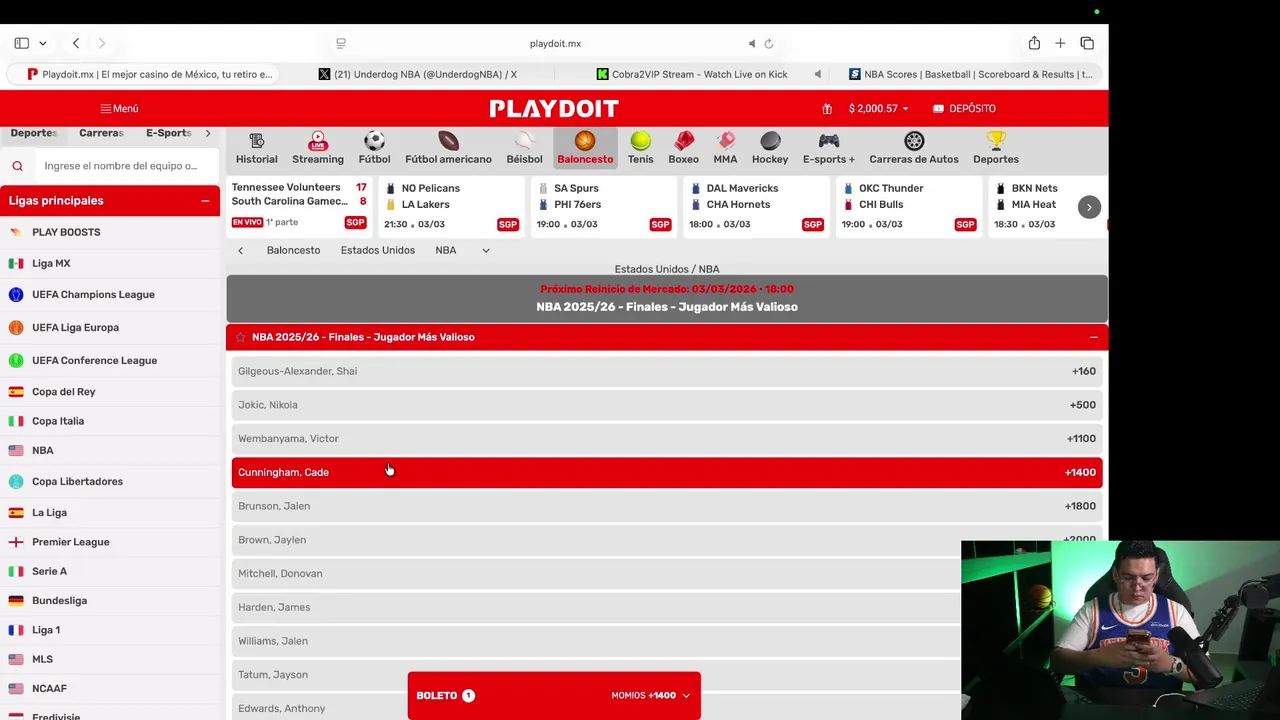Reload page with refresh icon
Image resolution: width=1280 pixels, height=720 pixels.
point(769,43)
